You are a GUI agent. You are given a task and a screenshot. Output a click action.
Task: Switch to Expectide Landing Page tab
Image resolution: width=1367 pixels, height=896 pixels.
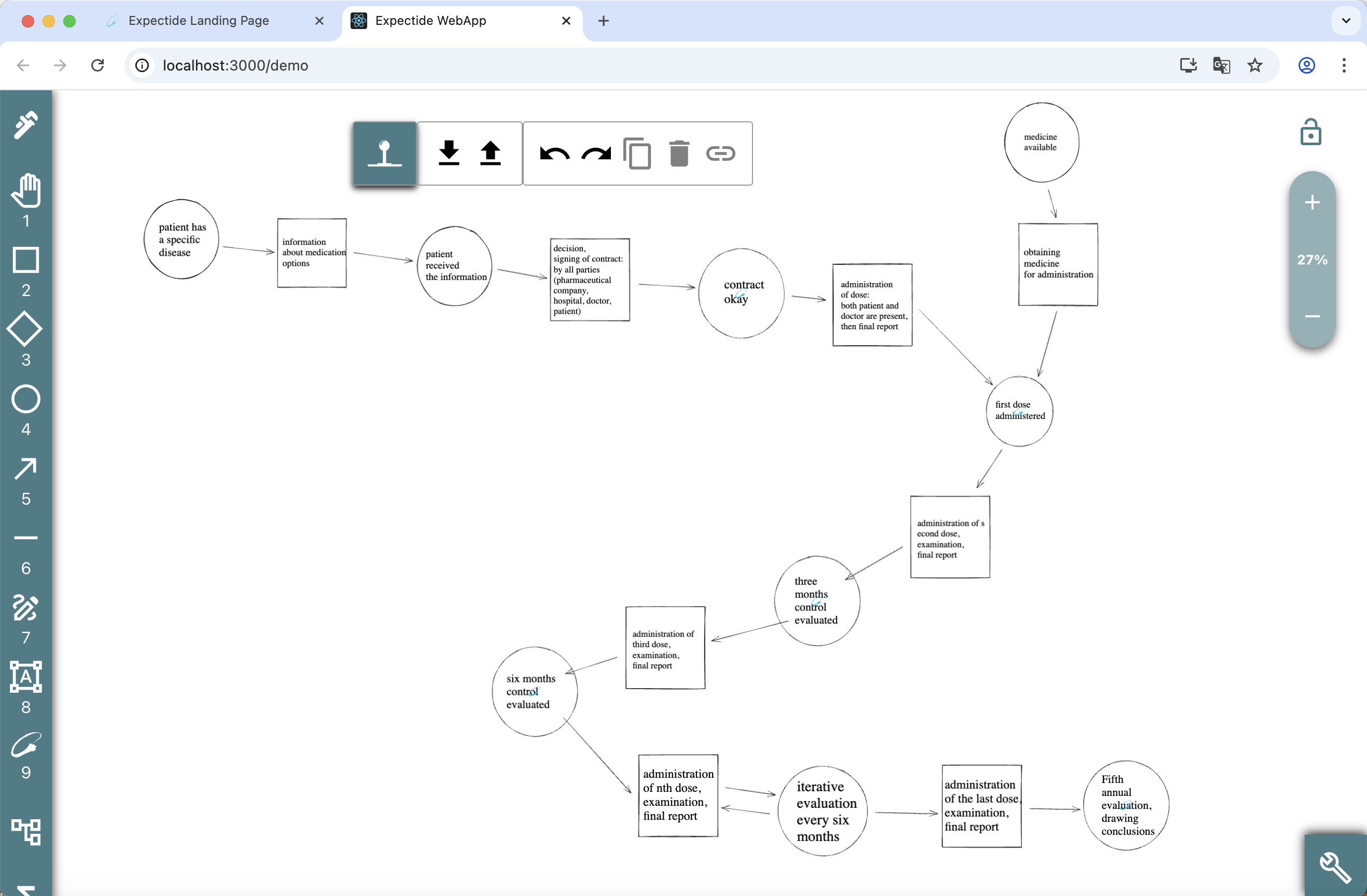coord(198,21)
